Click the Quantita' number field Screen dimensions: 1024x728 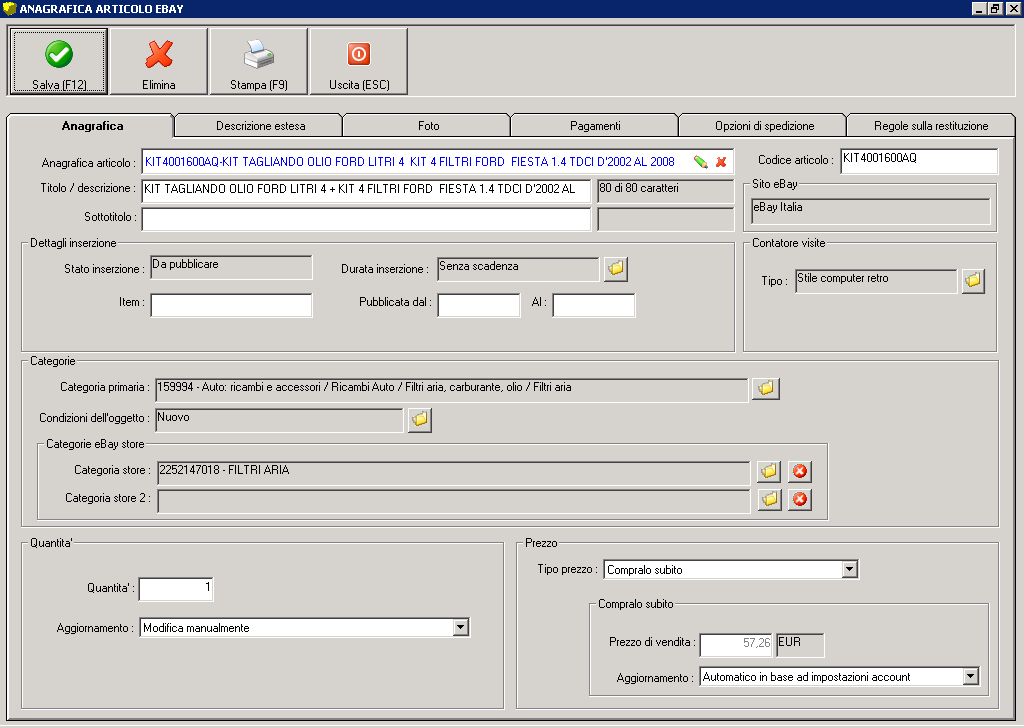pyautogui.click(x=176, y=589)
